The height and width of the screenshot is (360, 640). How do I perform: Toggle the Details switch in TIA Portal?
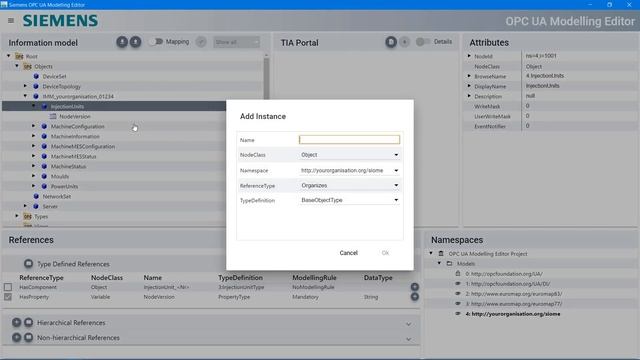pos(423,42)
